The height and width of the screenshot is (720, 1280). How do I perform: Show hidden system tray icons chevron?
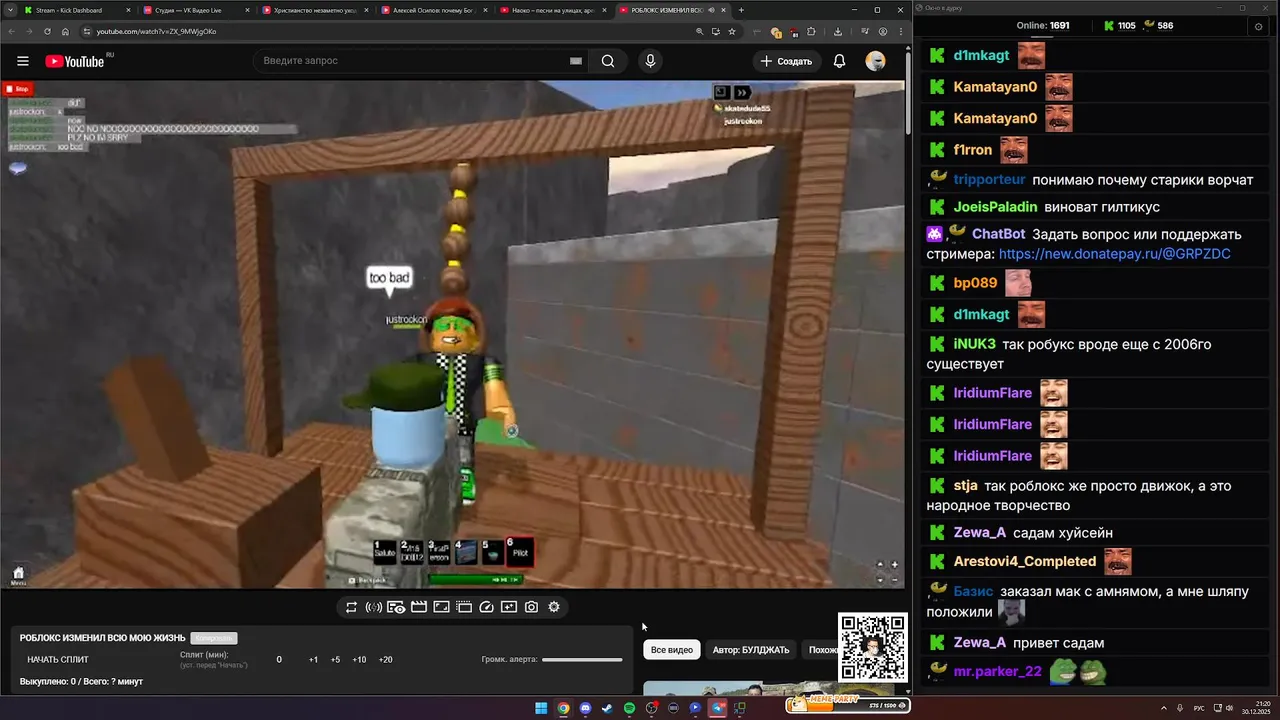click(1165, 708)
